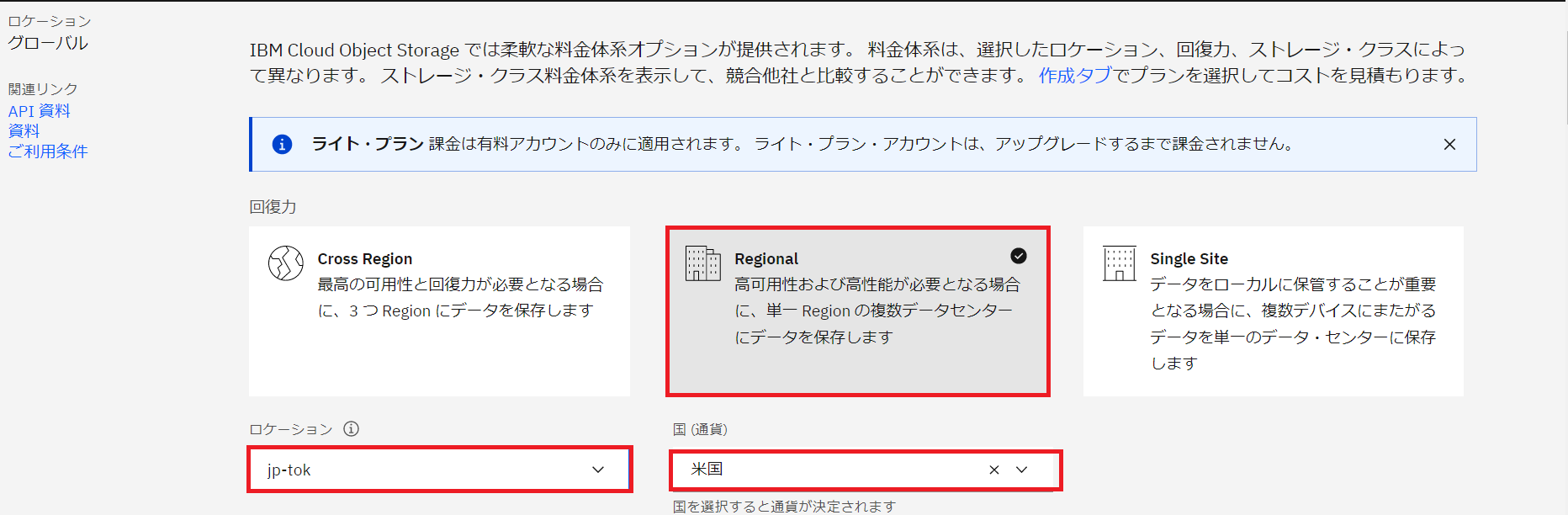Click the Single Site card title

point(1189,259)
